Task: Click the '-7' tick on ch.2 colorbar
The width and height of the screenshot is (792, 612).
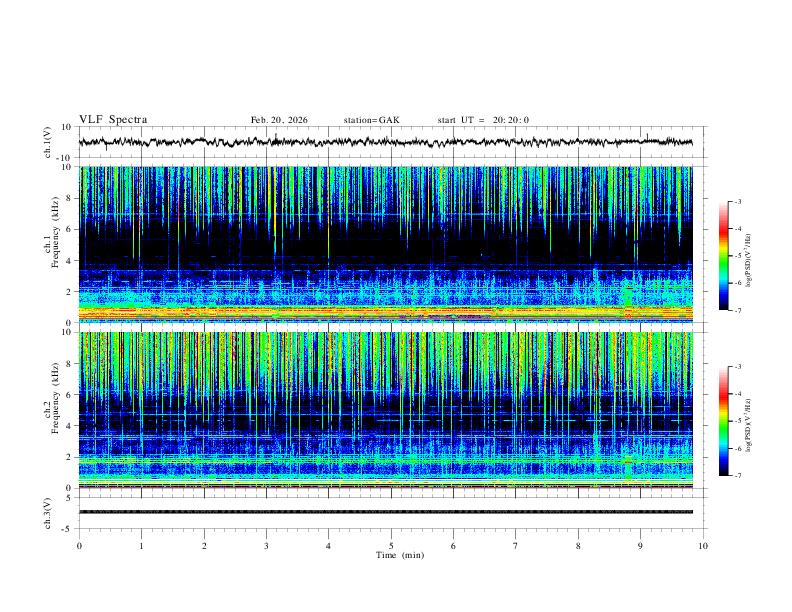Action: [x=738, y=476]
